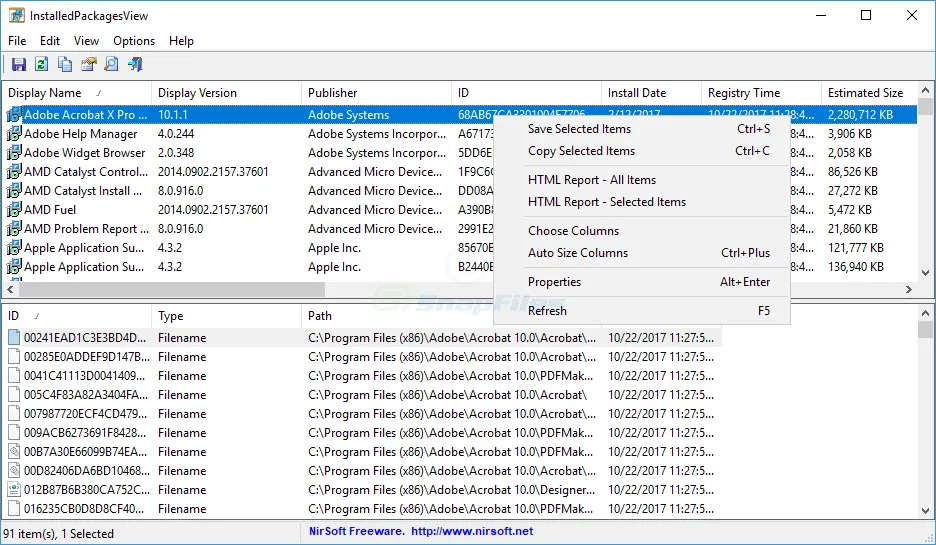Click the Refresh toolbar icon
The image size is (936, 545).
[x=41, y=64]
